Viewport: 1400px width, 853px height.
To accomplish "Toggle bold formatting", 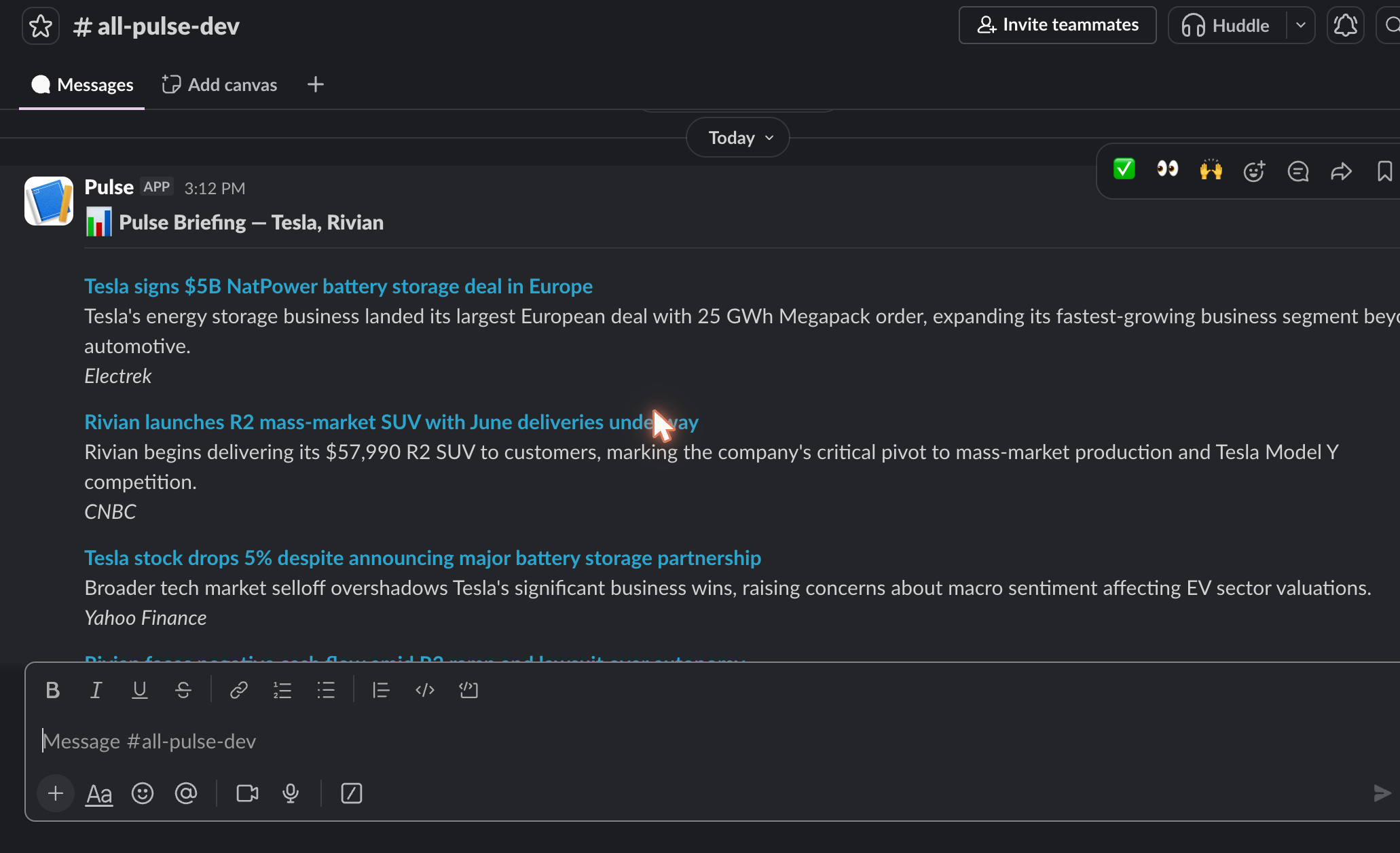I will click(x=52, y=690).
